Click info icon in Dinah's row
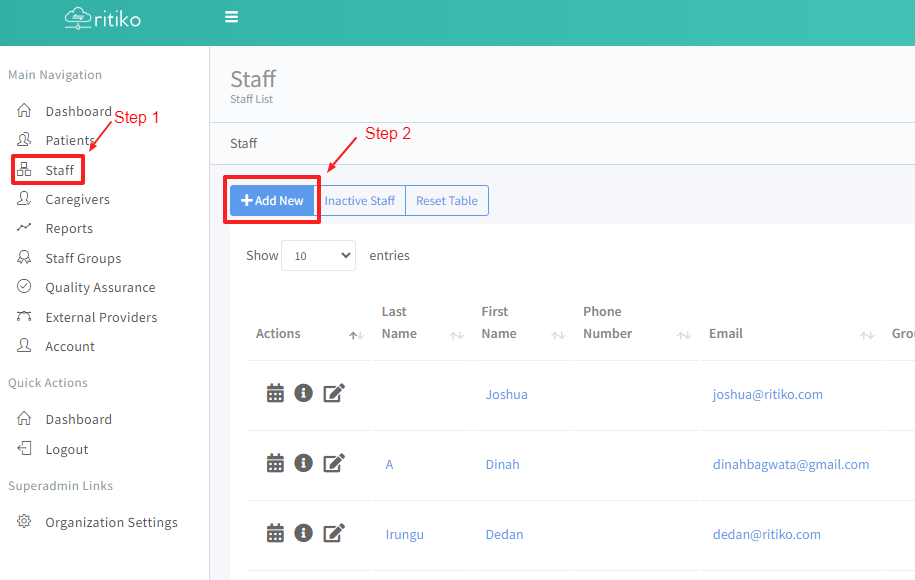The width and height of the screenshot is (915, 580). tap(304, 463)
